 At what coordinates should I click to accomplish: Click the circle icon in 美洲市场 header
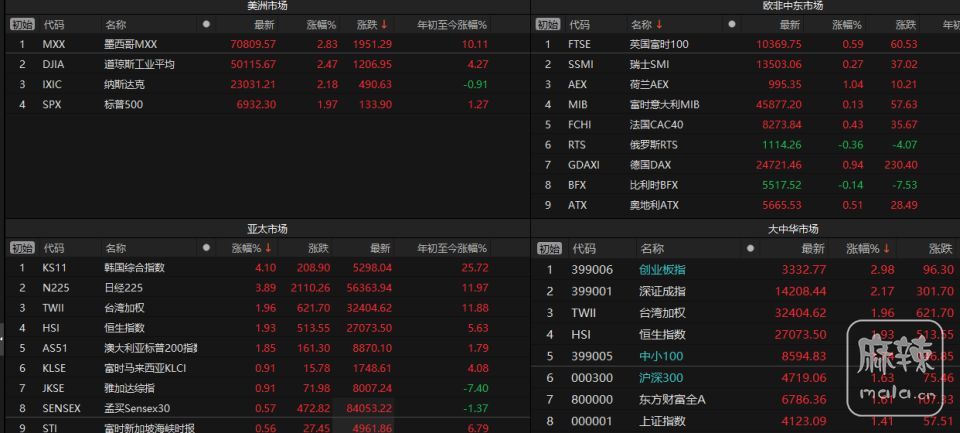pyautogui.click(x=206, y=24)
